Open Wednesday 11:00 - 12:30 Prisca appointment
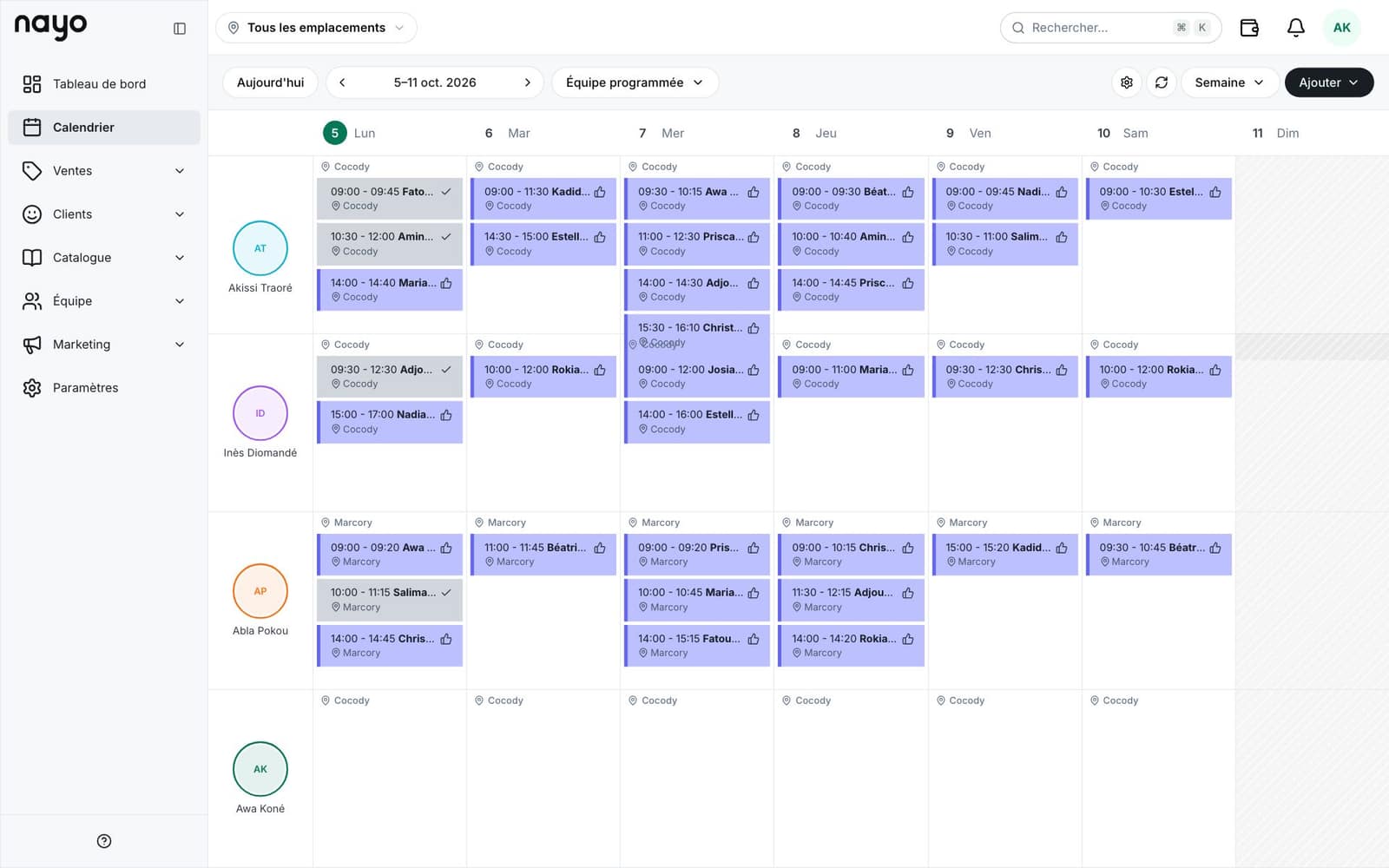The image size is (1389, 868). click(x=697, y=244)
